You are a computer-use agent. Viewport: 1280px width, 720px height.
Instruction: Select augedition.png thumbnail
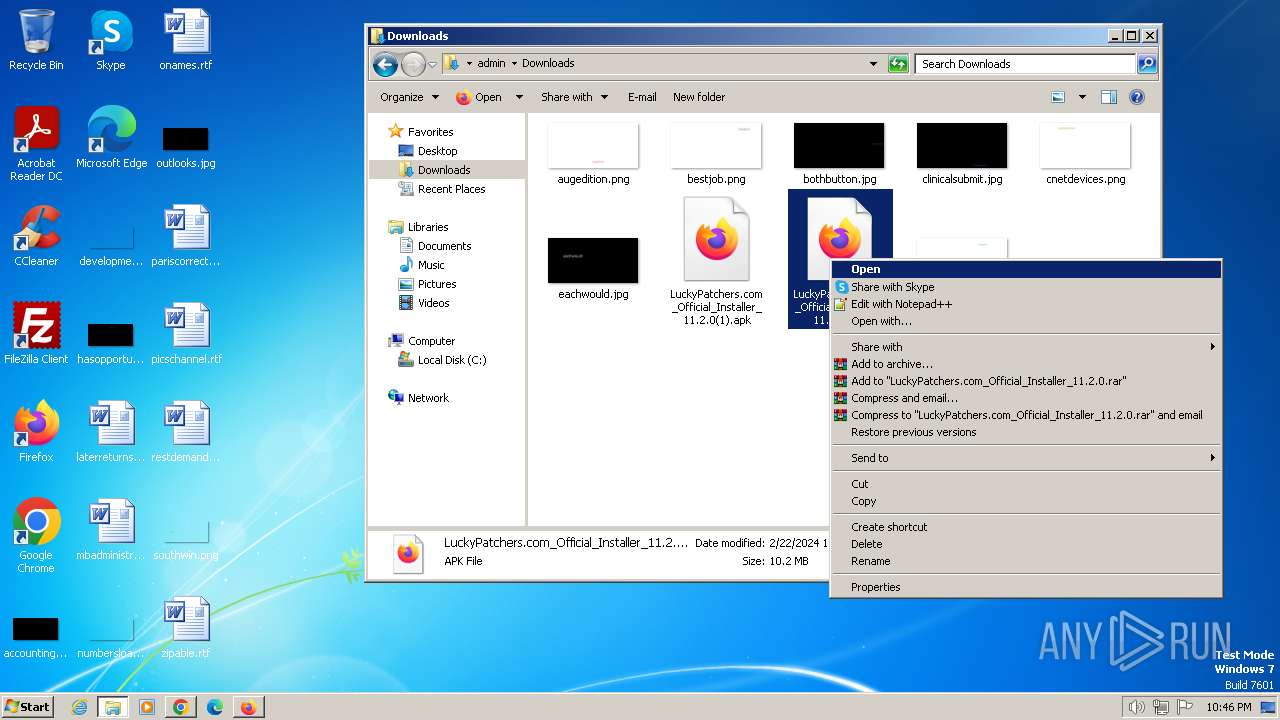593,154
